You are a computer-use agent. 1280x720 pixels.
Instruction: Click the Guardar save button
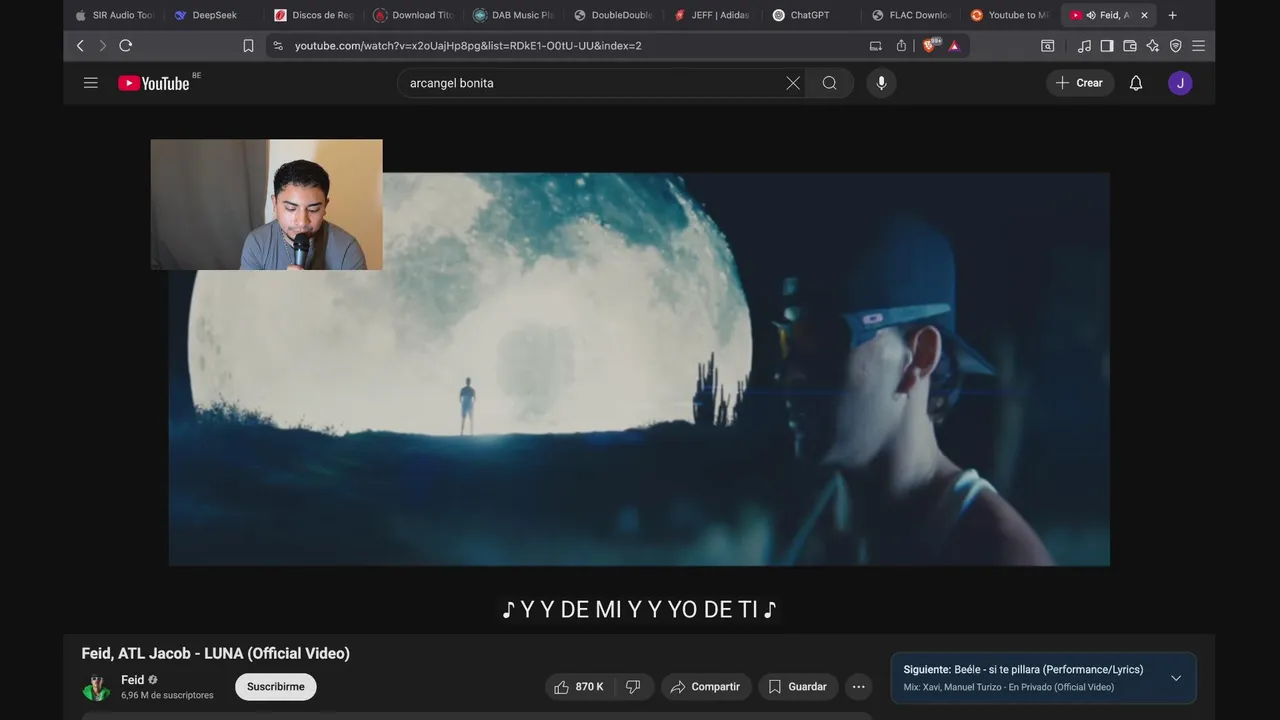click(798, 687)
